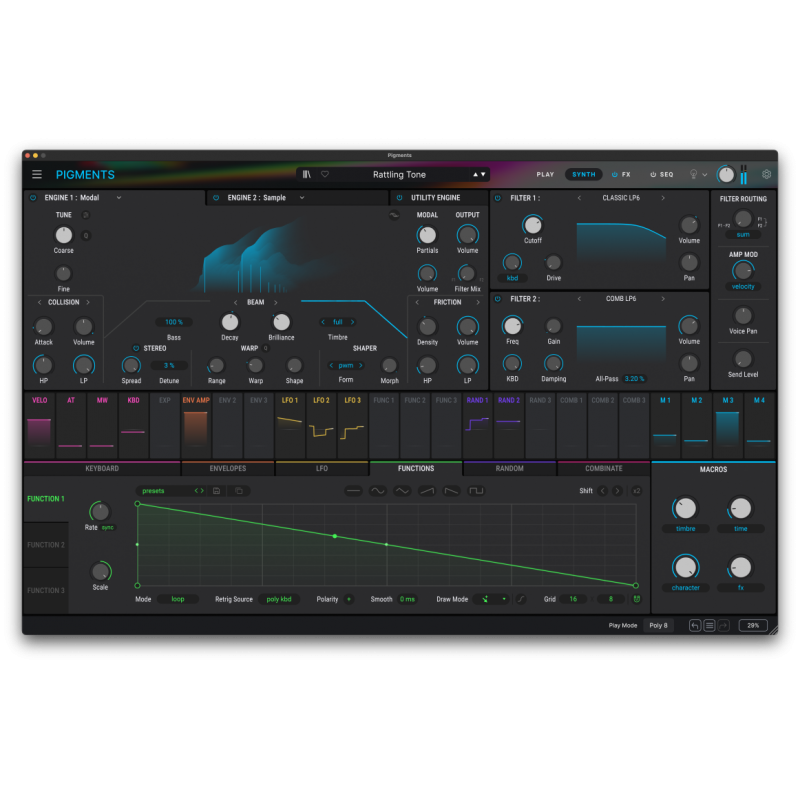Image resolution: width=800 pixels, height=800 pixels.
Task: Select the square shape in Function editor
Action: [x=476, y=491]
